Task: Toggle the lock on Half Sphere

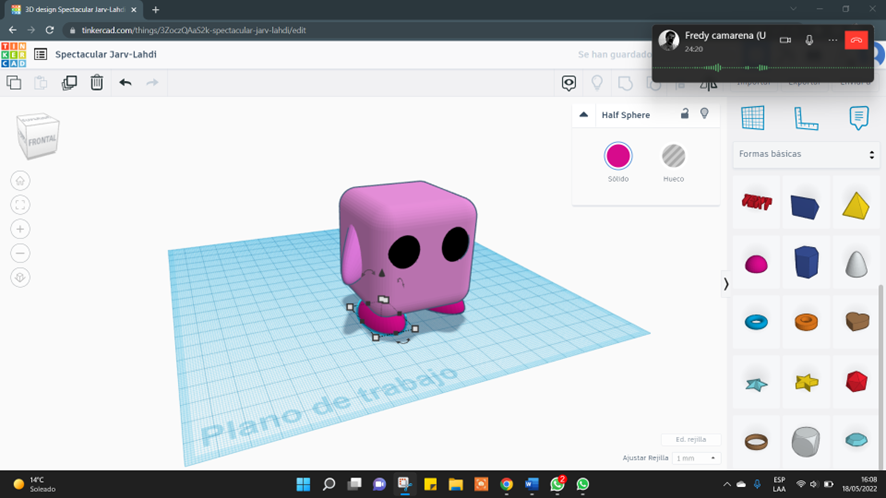Action: (684, 114)
